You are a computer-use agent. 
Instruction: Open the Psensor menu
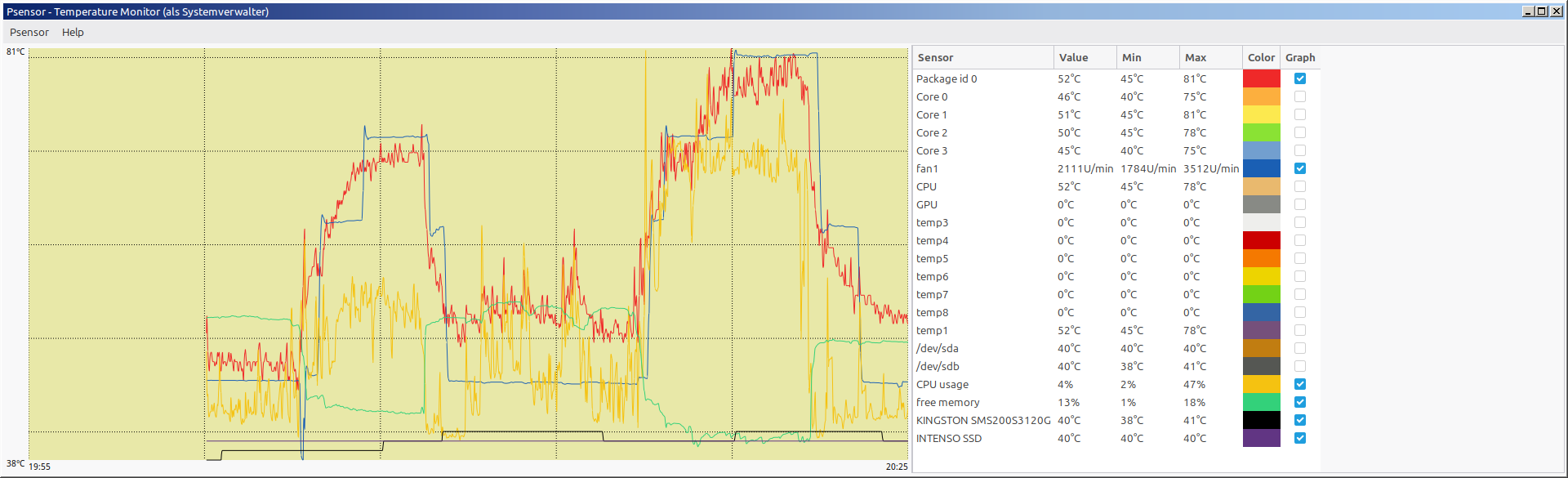tap(29, 33)
